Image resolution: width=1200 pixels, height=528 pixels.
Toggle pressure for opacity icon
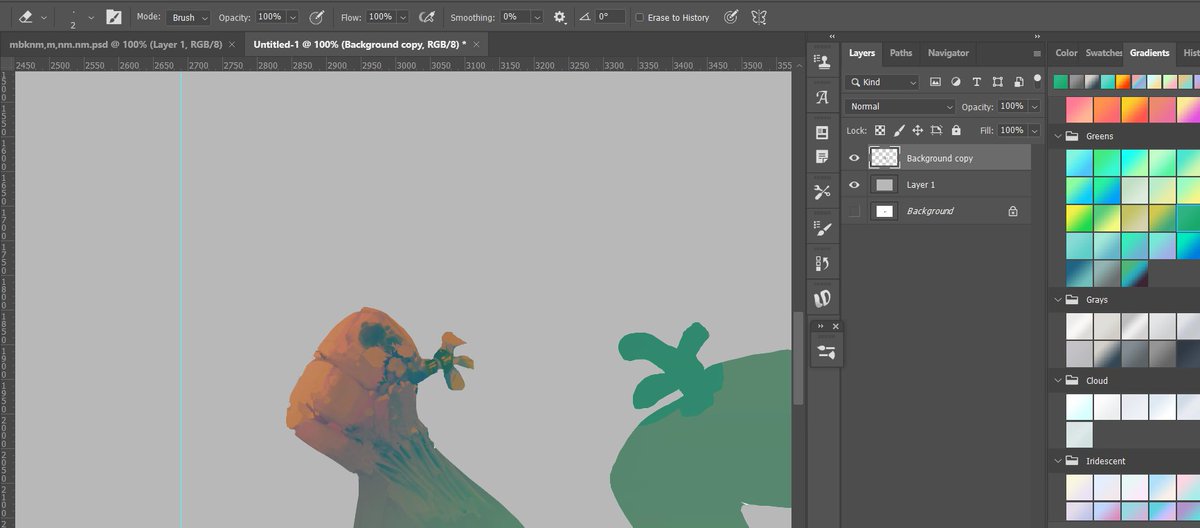click(316, 17)
